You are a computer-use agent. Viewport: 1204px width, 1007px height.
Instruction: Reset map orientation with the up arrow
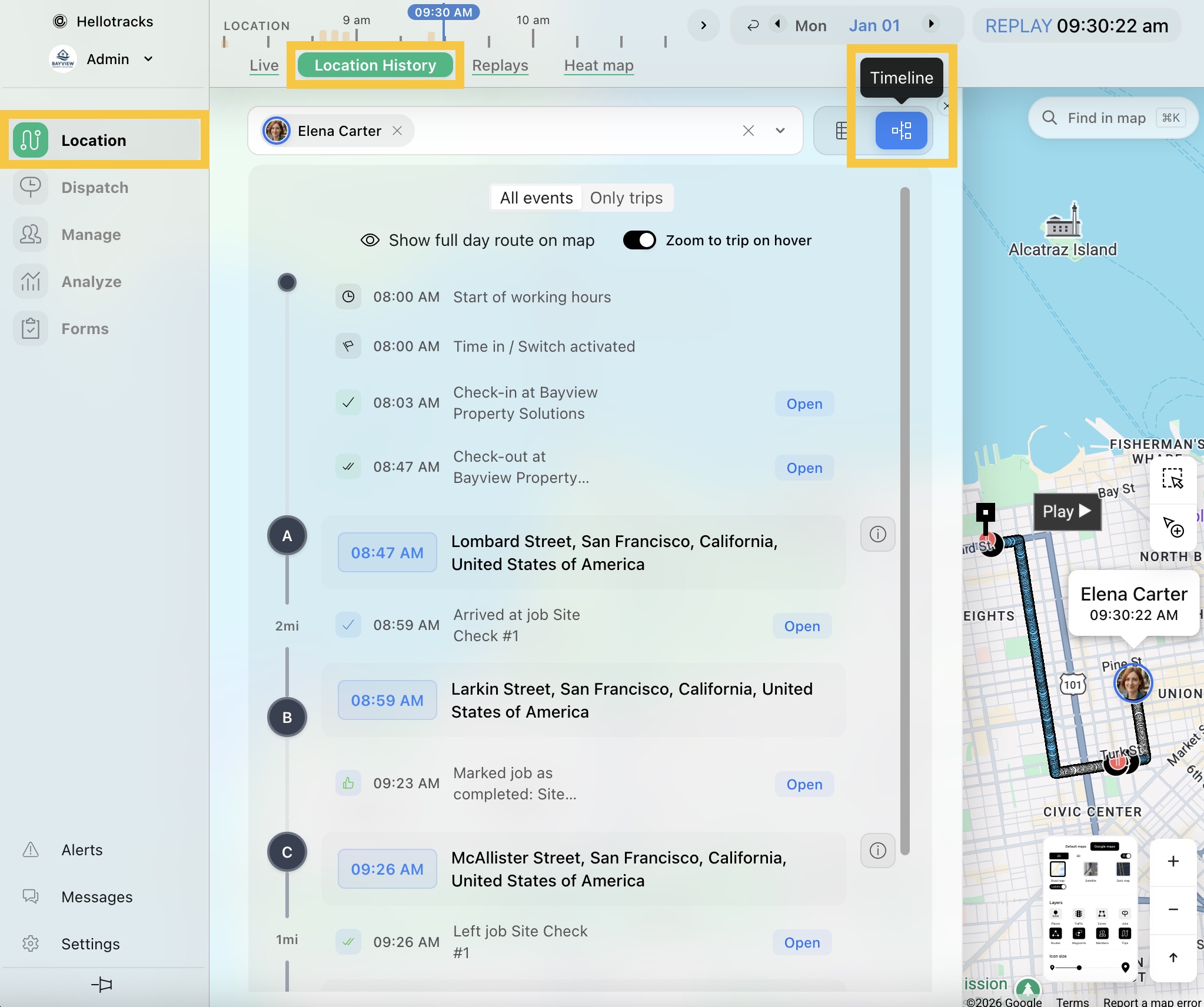(x=1173, y=958)
